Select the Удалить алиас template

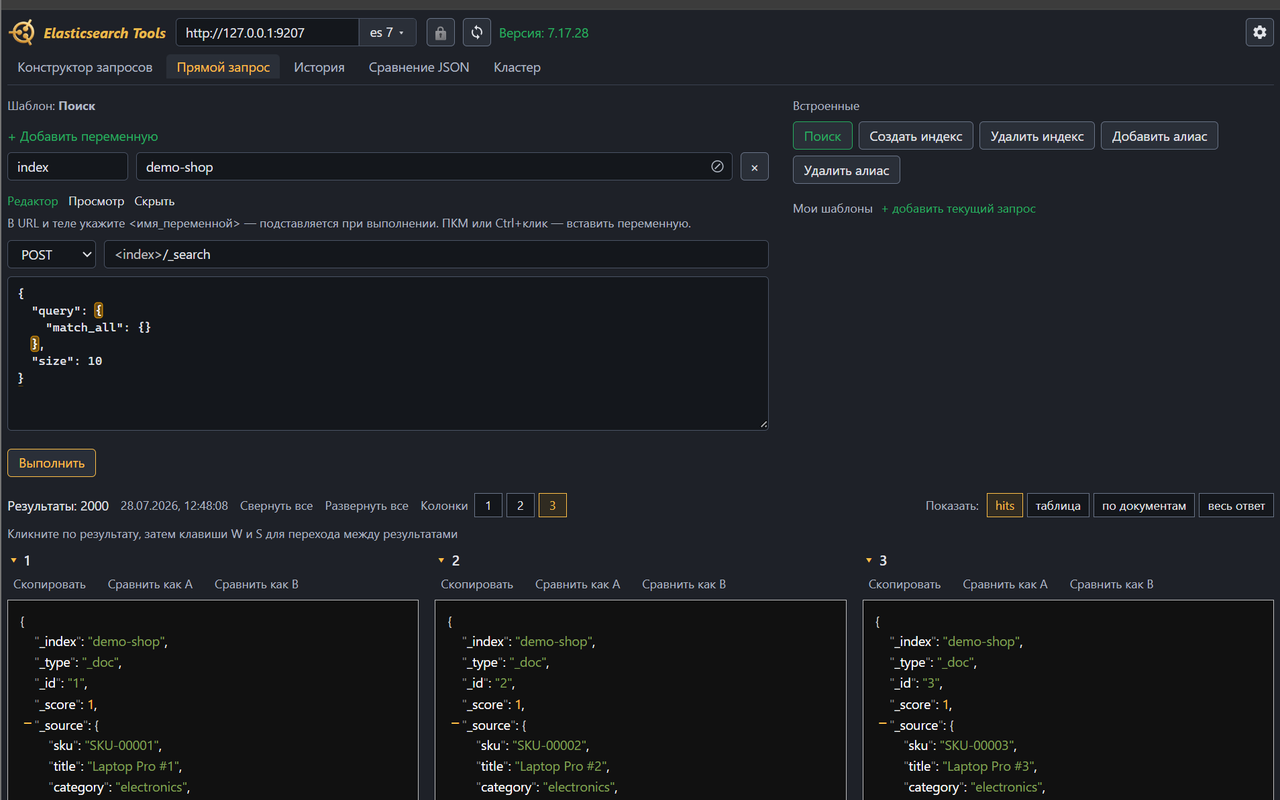pos(846,170)
